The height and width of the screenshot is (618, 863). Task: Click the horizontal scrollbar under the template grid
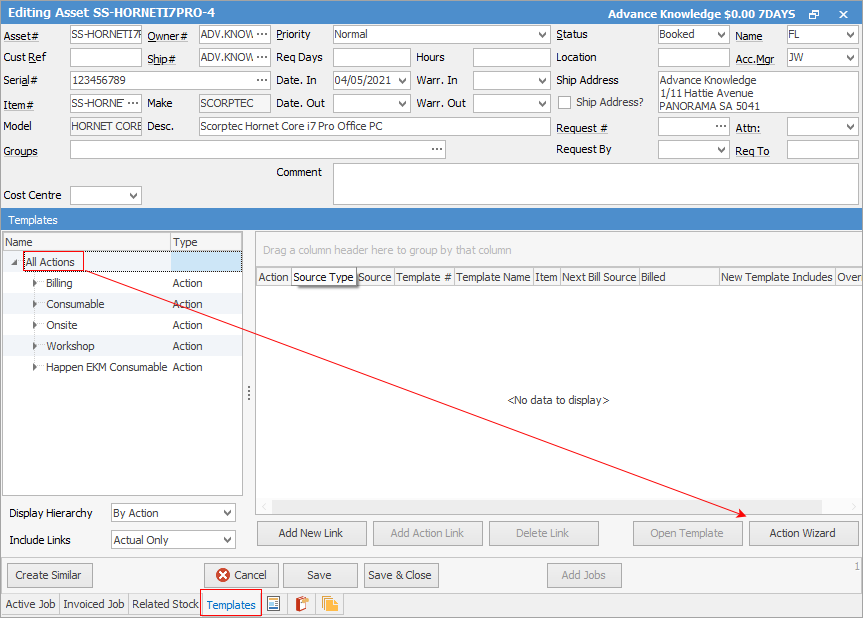(540, 507)
